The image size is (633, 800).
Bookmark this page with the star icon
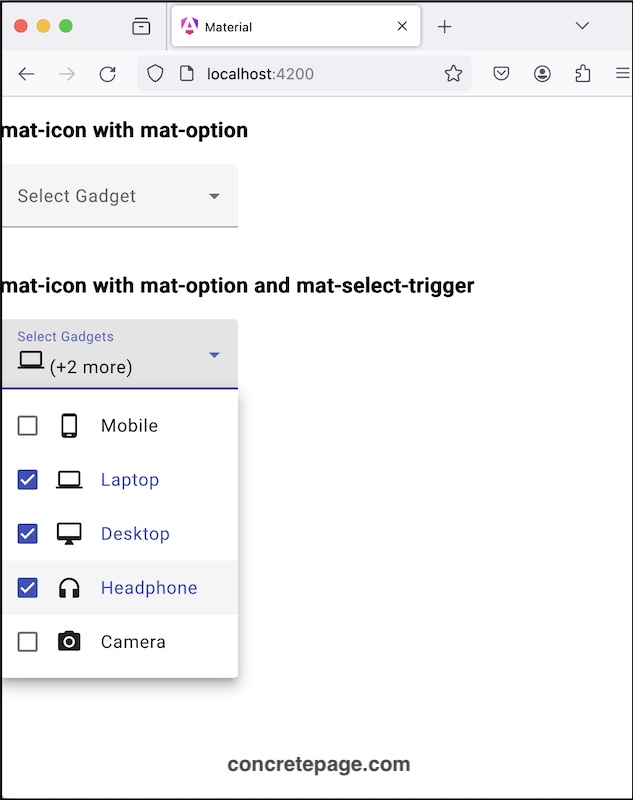[x=453, y=73]
